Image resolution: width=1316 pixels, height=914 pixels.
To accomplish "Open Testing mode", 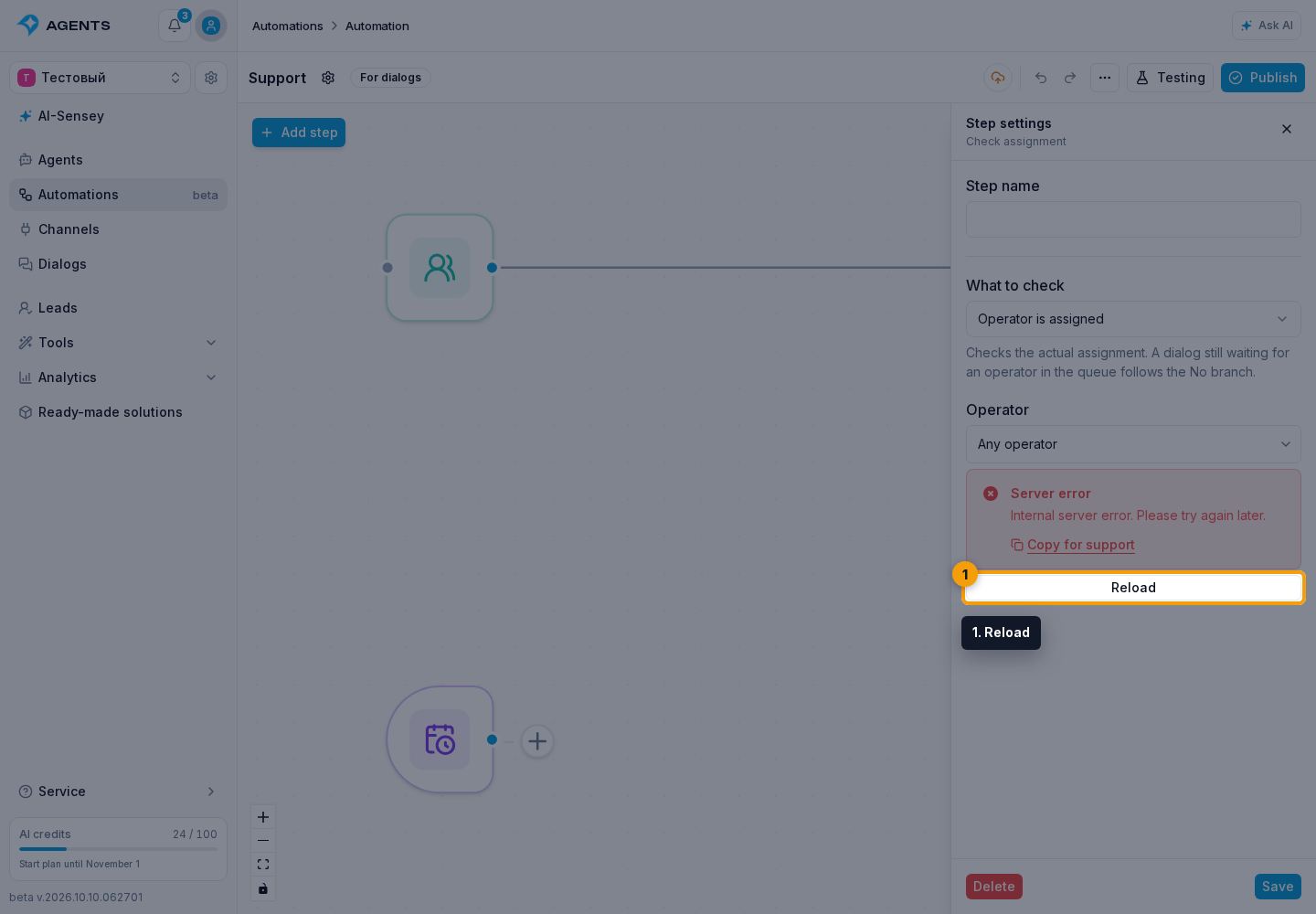I will [x=1170, y=78].
